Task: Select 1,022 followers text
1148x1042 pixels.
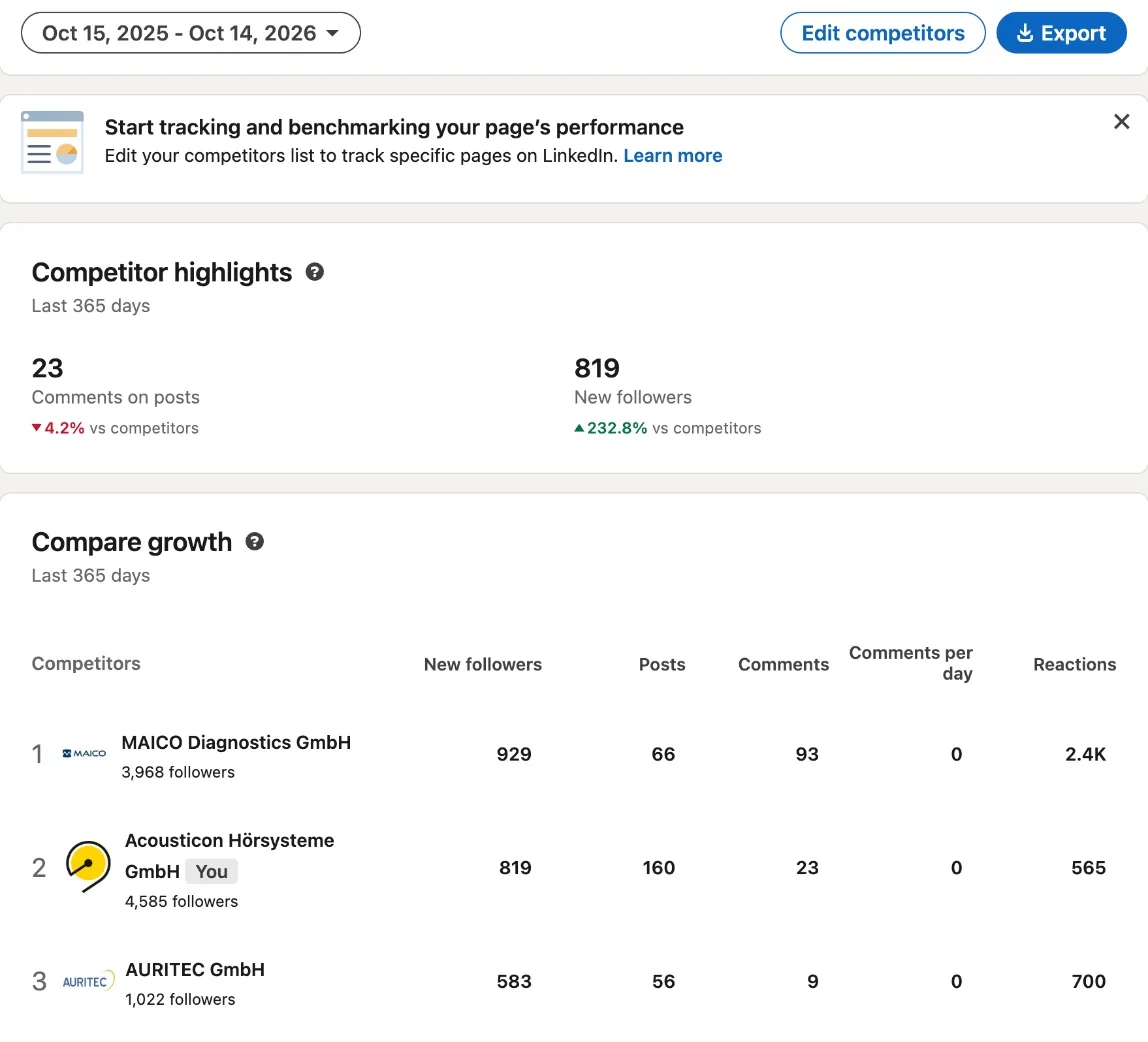Action: [x=180, y=1000]
